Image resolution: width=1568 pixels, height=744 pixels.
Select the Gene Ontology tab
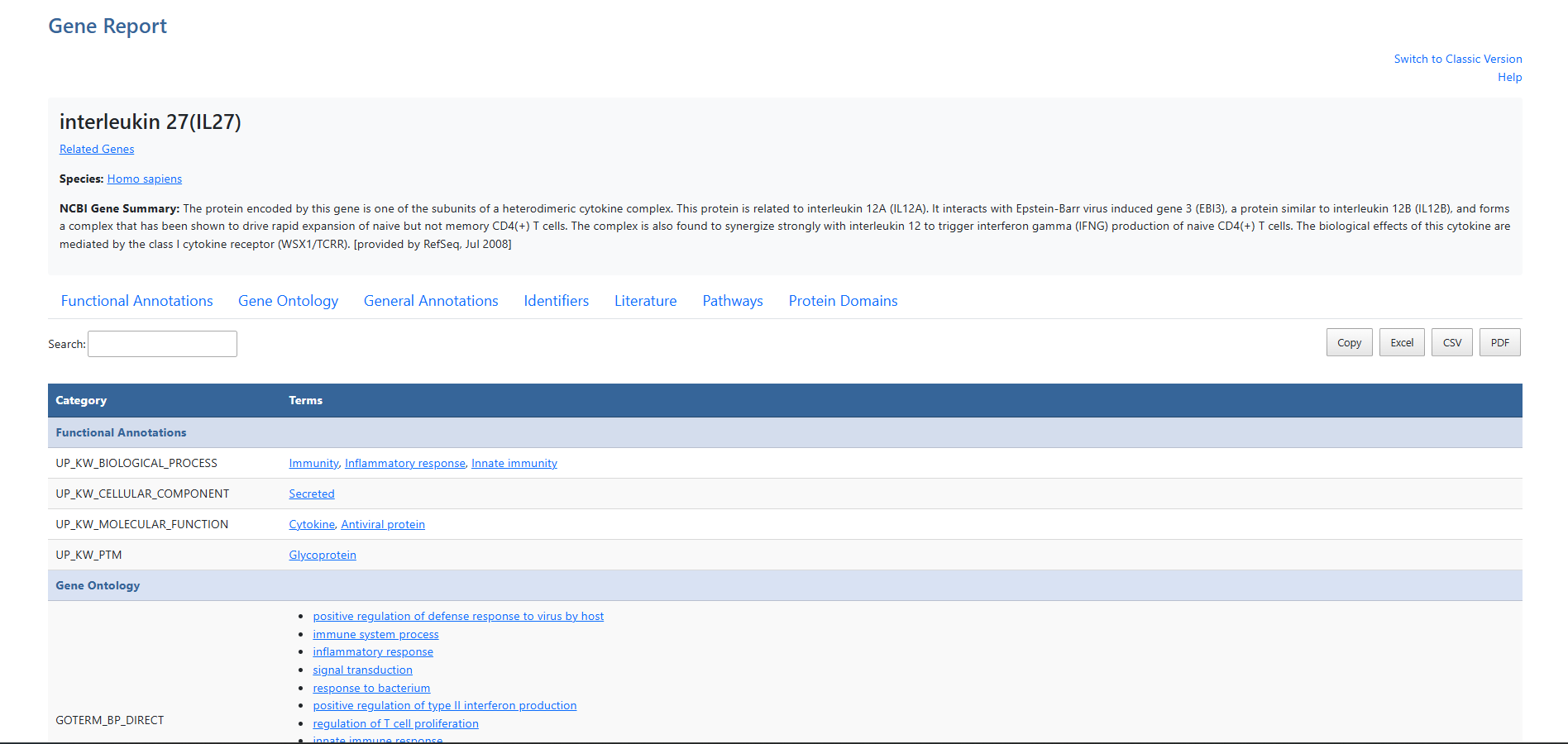(x=288, y=300)
